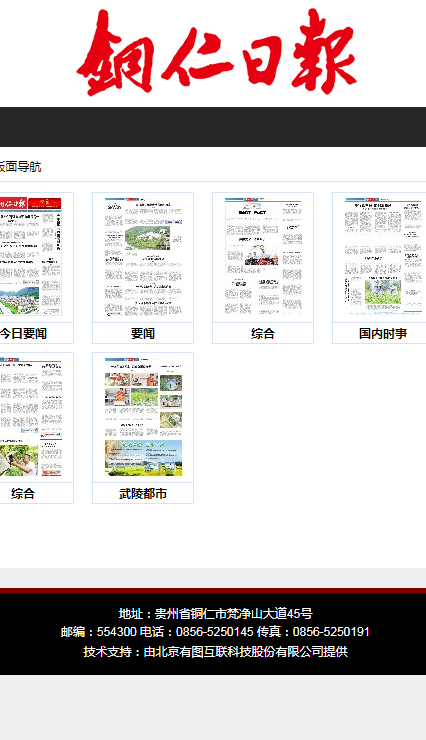Click the phone number 0856-5250145
The width and height of the screenshot is (426, 740).
(215, 632)
